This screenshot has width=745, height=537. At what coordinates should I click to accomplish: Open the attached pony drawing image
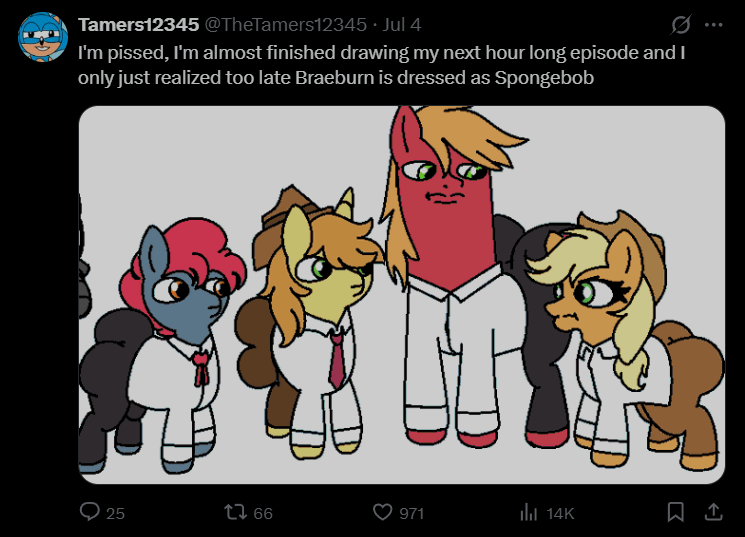402,295
